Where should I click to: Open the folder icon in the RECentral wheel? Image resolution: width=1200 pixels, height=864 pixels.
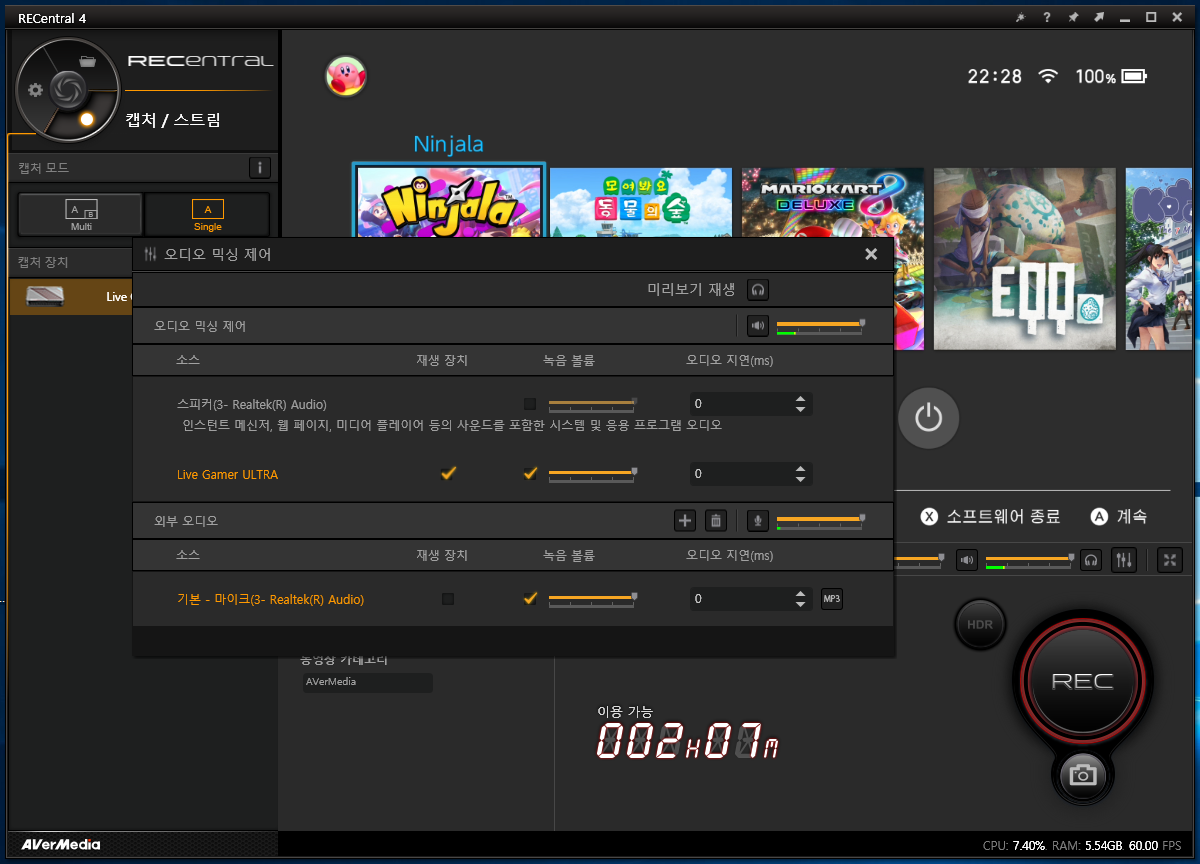(88, 61)
